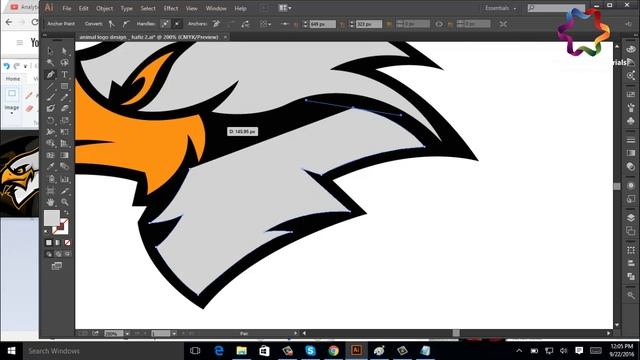
Task: Select the Free Transform tool
Action: pyautogui.click(x=64, y=132)
